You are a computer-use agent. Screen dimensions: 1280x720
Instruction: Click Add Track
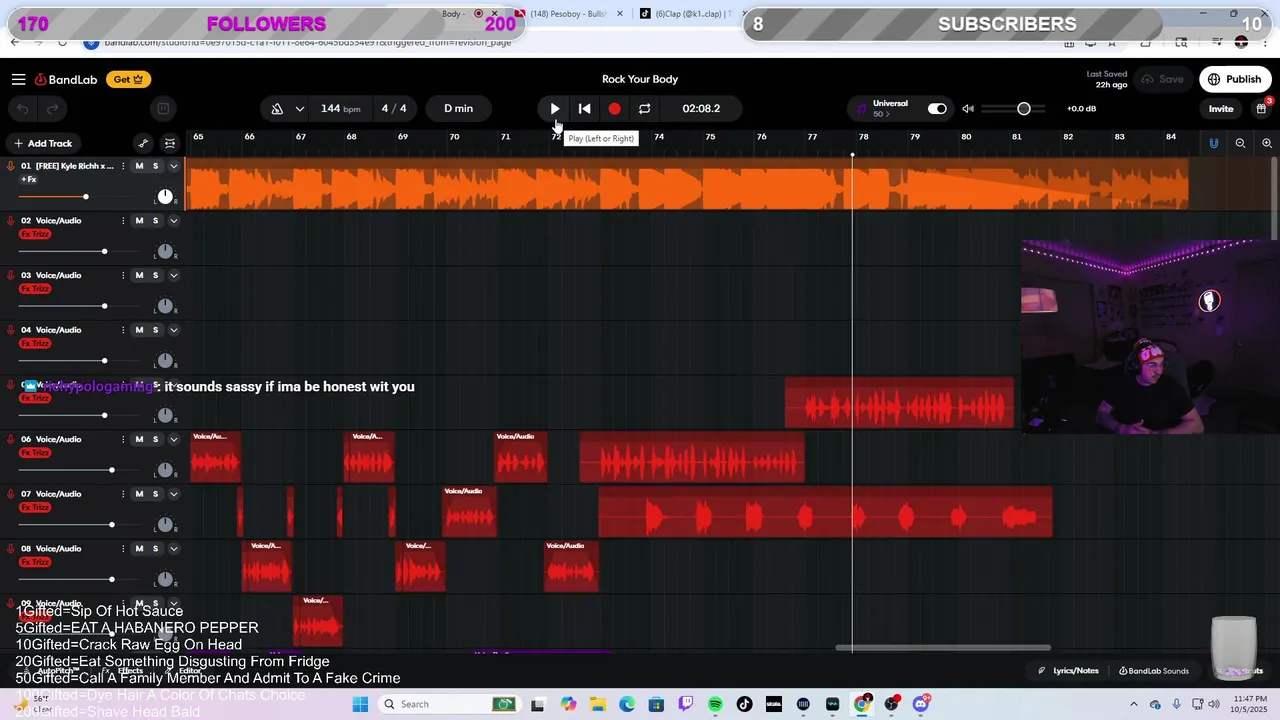43,143
